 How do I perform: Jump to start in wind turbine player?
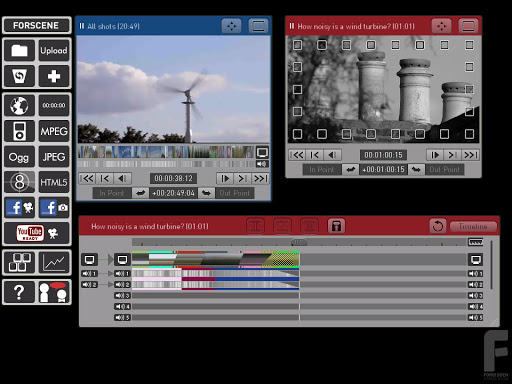[x=297, y=155]
